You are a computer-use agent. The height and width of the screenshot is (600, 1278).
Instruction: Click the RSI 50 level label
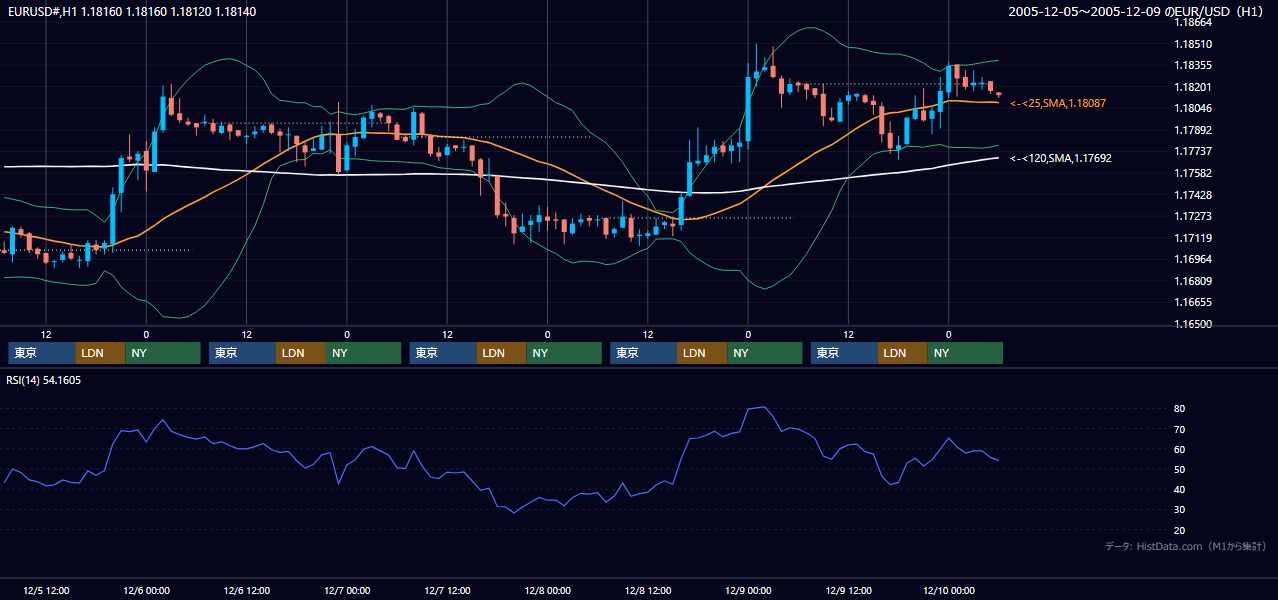(1180, 469)
